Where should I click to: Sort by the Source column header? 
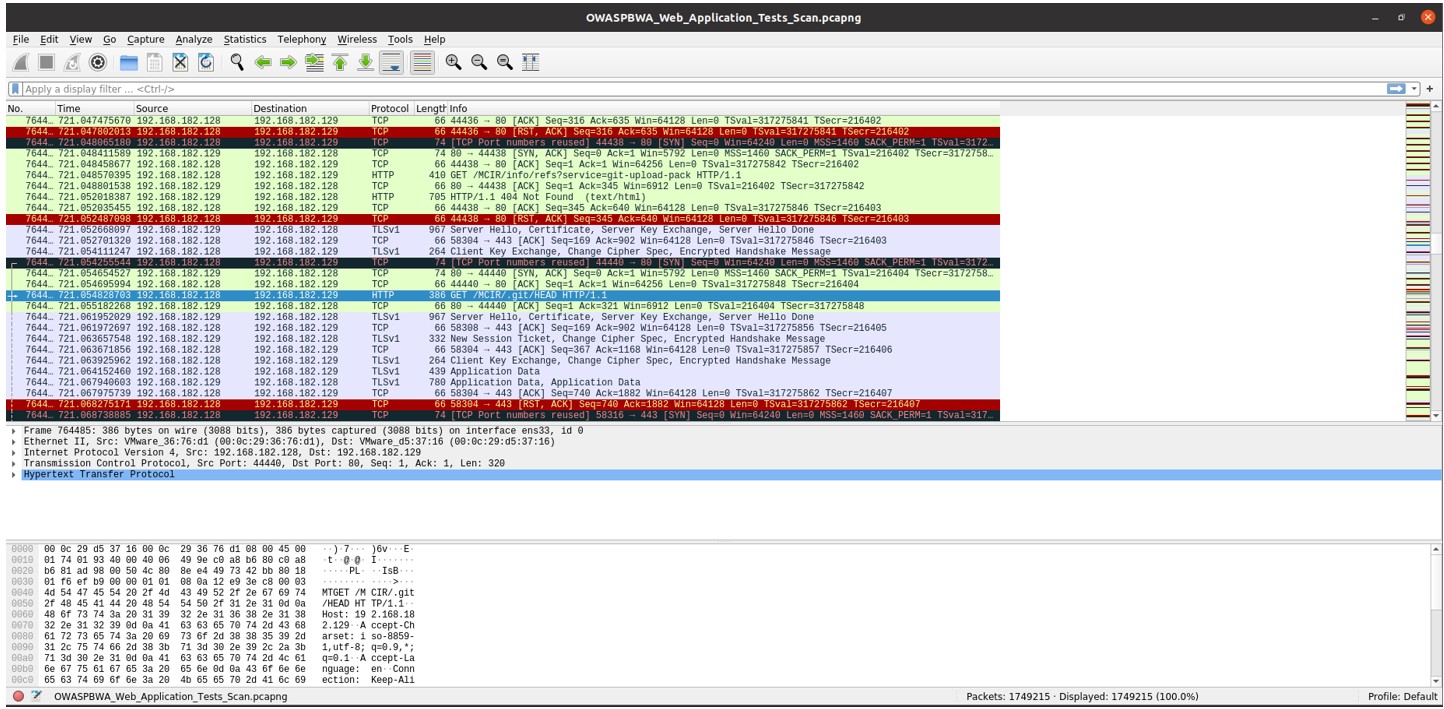(x=192, y=108)
